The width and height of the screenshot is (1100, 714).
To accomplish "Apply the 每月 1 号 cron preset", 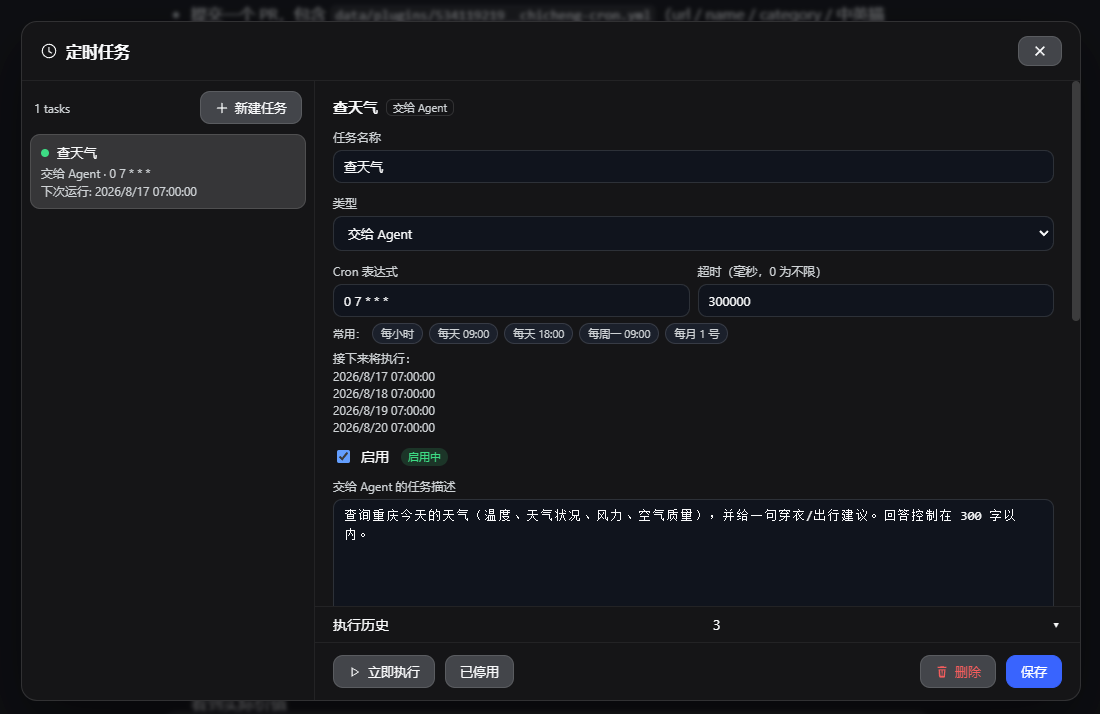I will pyautogui.click(x=697, y=334).
